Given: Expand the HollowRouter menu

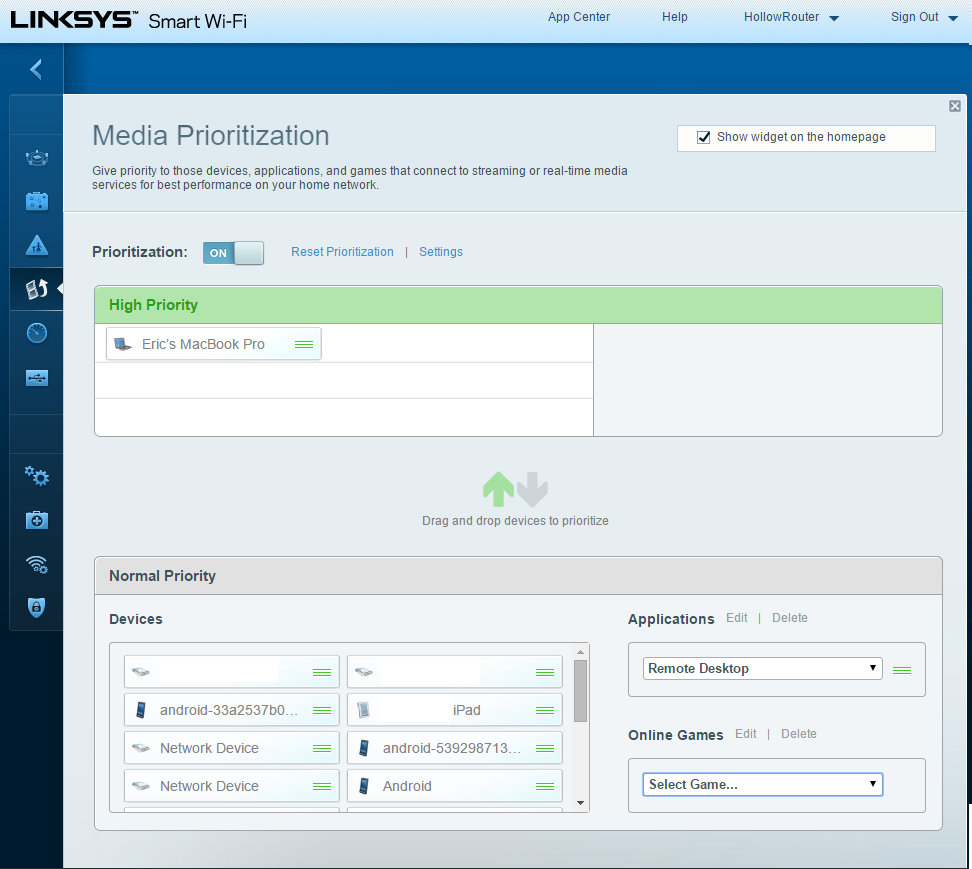Looking at the screenshot, I should coord(791,17).
